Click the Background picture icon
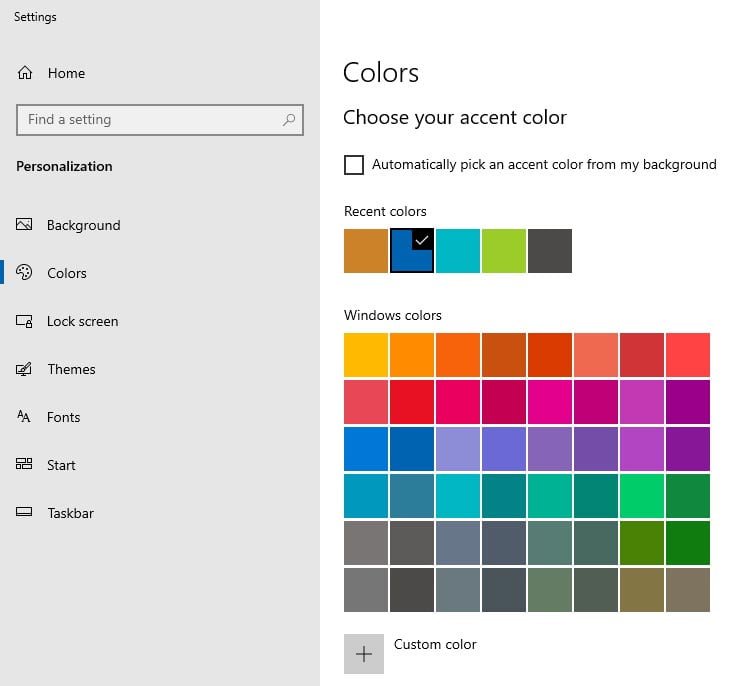 pyautogui.click(x=24, y=224)
